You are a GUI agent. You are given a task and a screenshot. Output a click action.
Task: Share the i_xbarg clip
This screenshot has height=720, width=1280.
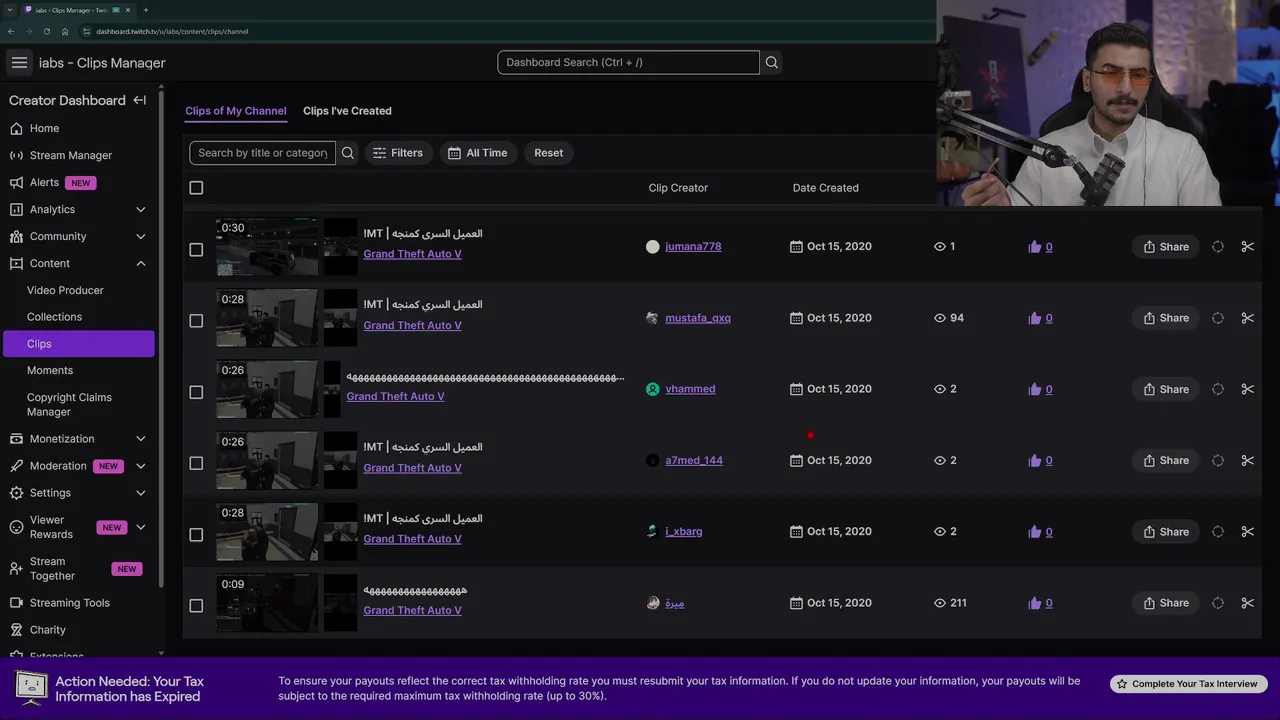tap(1166, 532)
